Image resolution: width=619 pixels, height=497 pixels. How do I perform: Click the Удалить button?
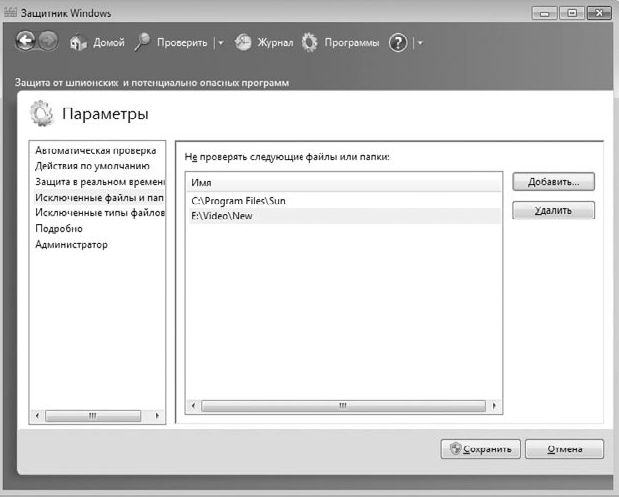point(553,210)
